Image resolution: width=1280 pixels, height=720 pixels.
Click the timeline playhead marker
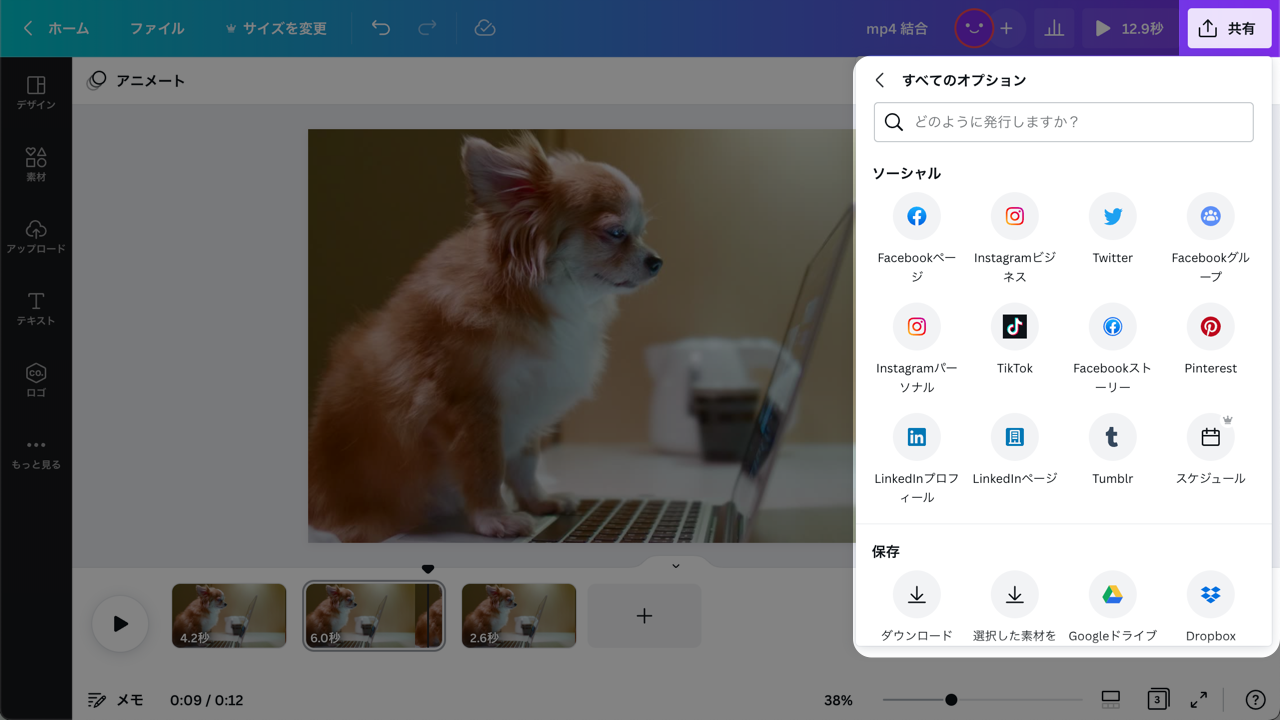pos(428,569)
